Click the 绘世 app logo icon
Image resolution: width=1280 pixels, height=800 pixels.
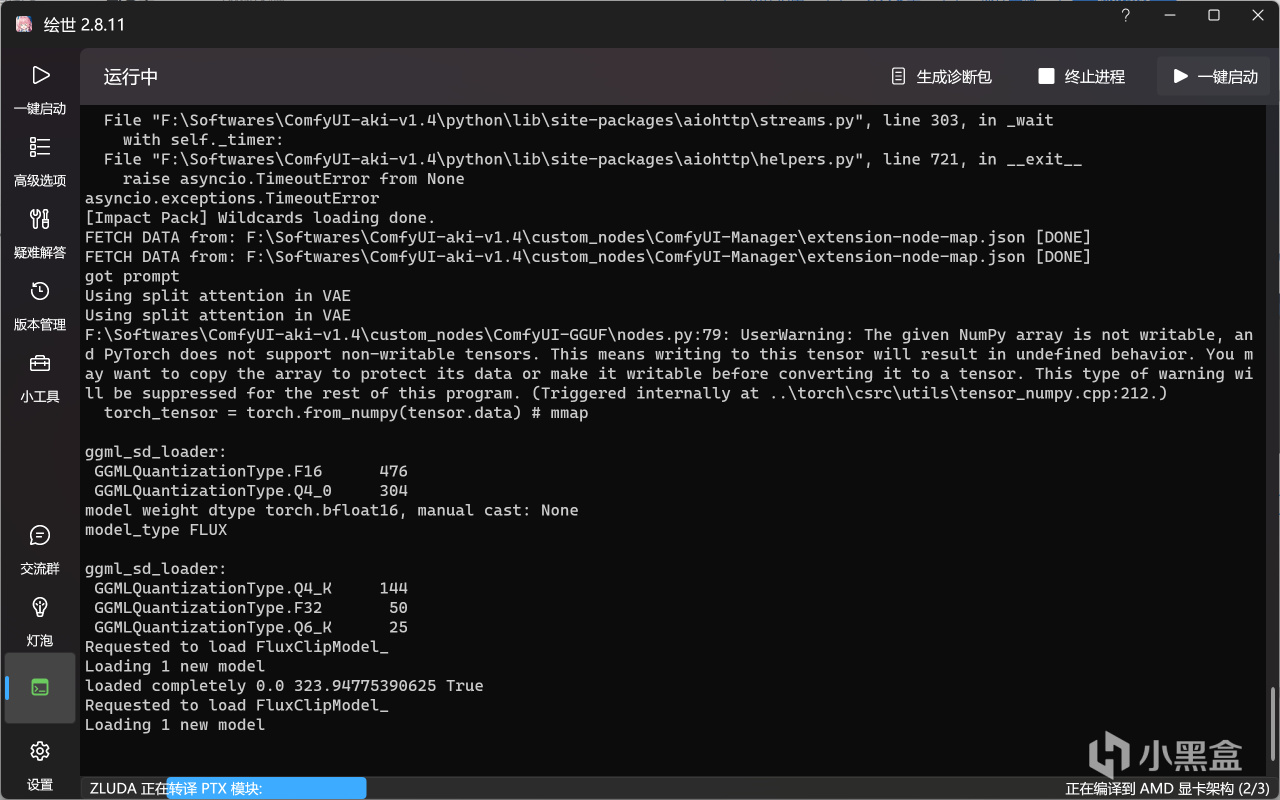[x=23, y=24]
